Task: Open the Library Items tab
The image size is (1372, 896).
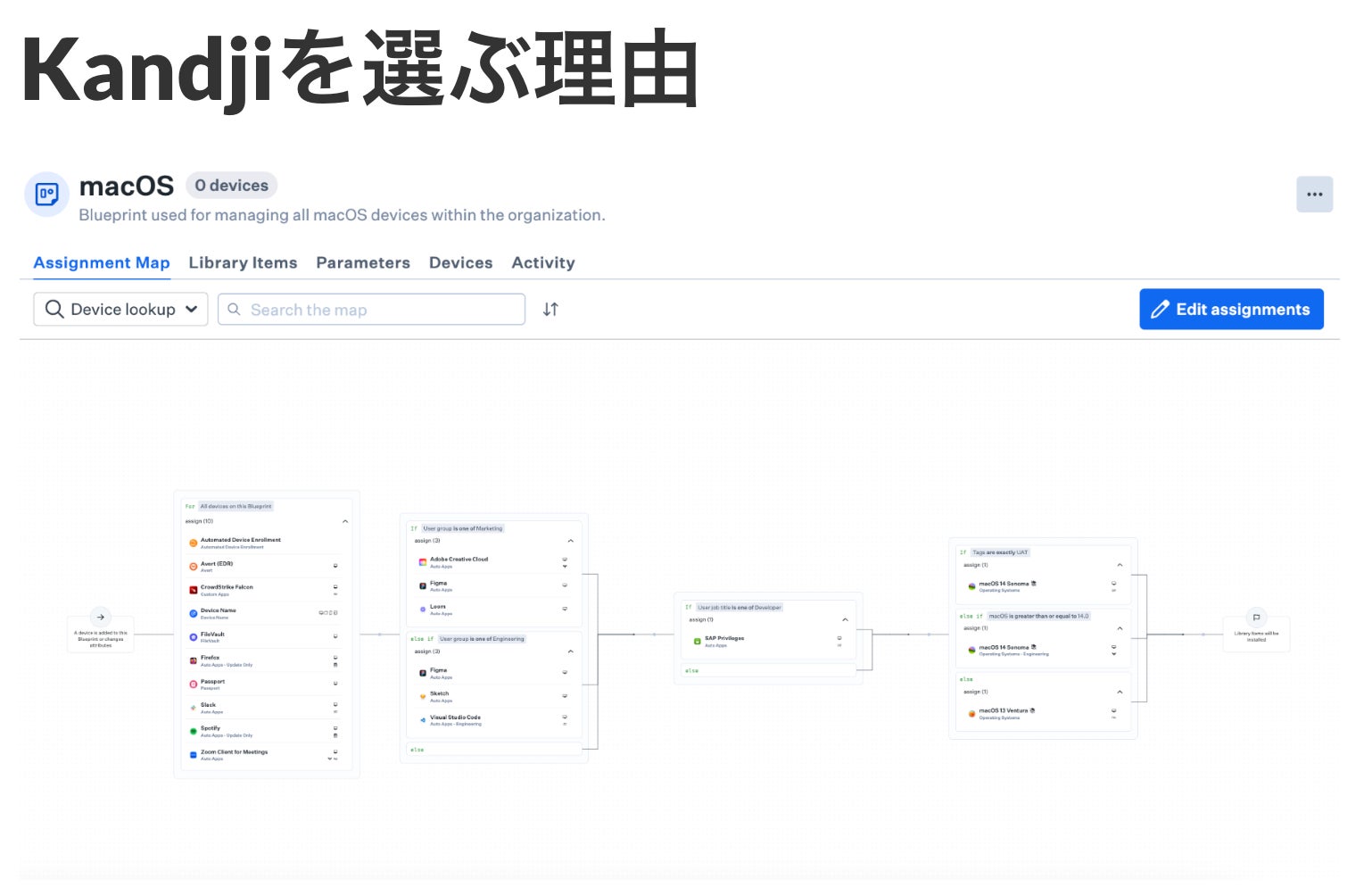Action: 243,262
